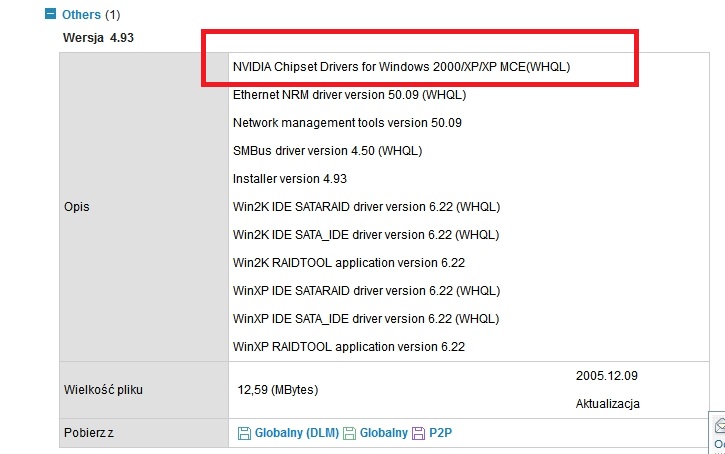Select Win2K IDE SATA_IDE driver line
Screen dimensions: 725x454
pyautogui.click(x=366, y=235)
